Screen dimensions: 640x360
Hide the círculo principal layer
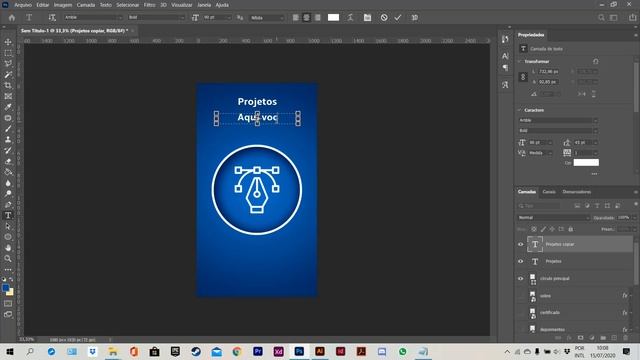tap(520, 278)
